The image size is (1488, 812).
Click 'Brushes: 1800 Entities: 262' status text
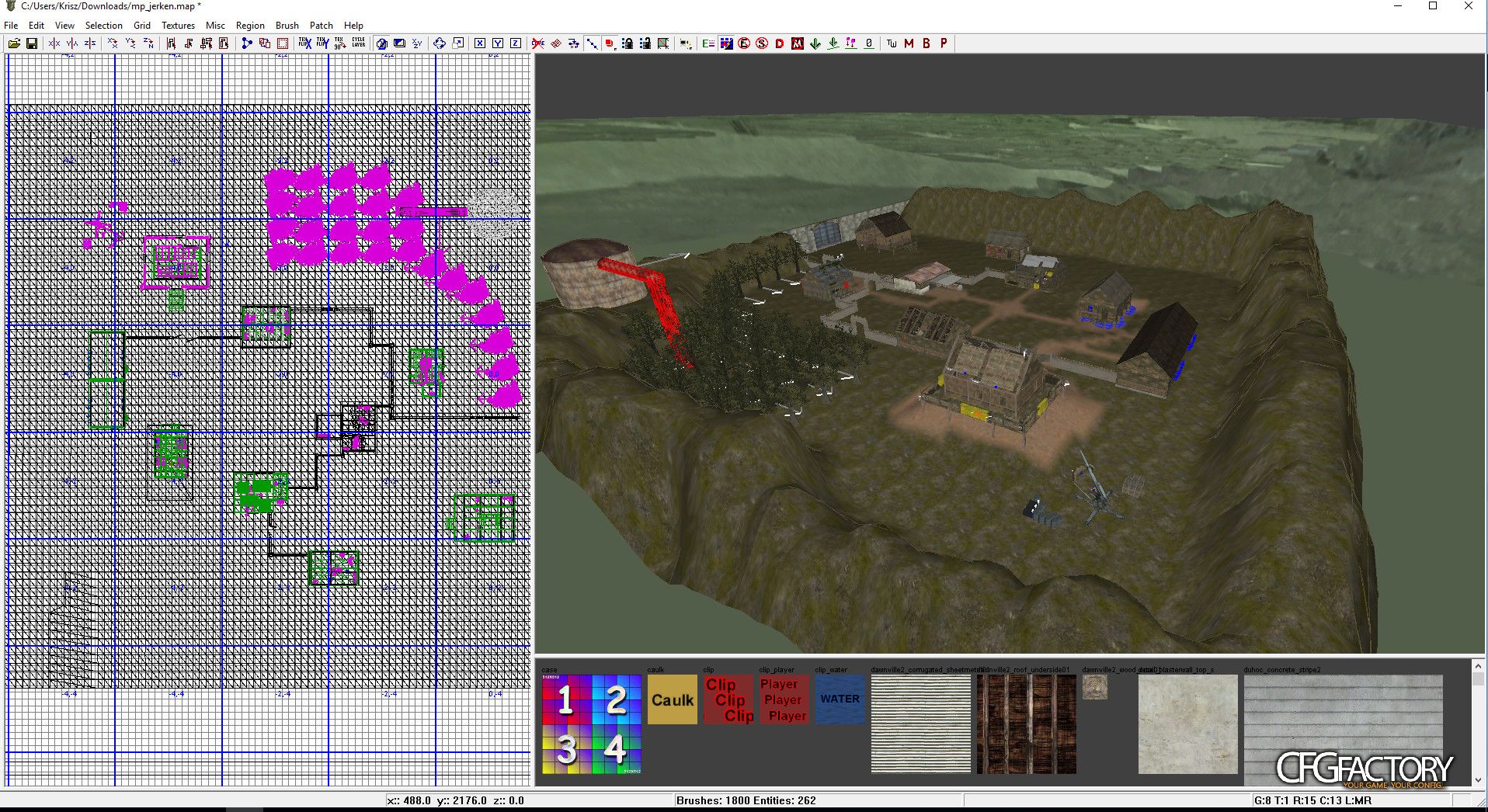point(746,800)
